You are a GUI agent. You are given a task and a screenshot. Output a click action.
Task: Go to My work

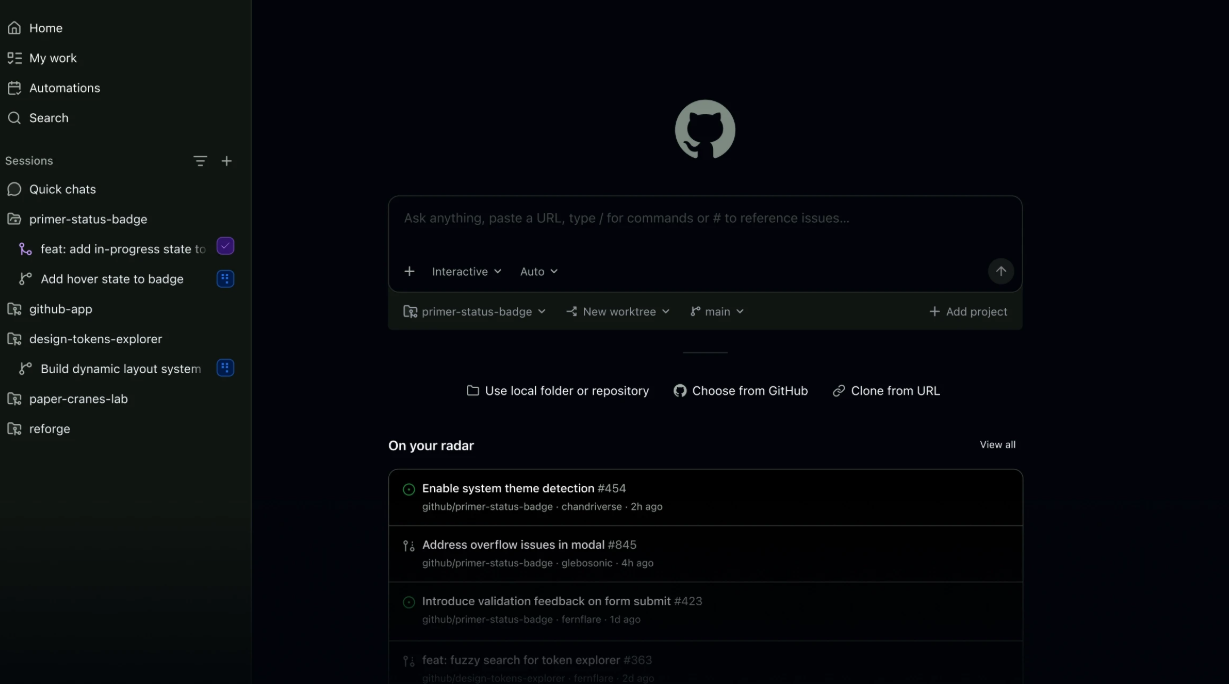(x=53, y=58)
